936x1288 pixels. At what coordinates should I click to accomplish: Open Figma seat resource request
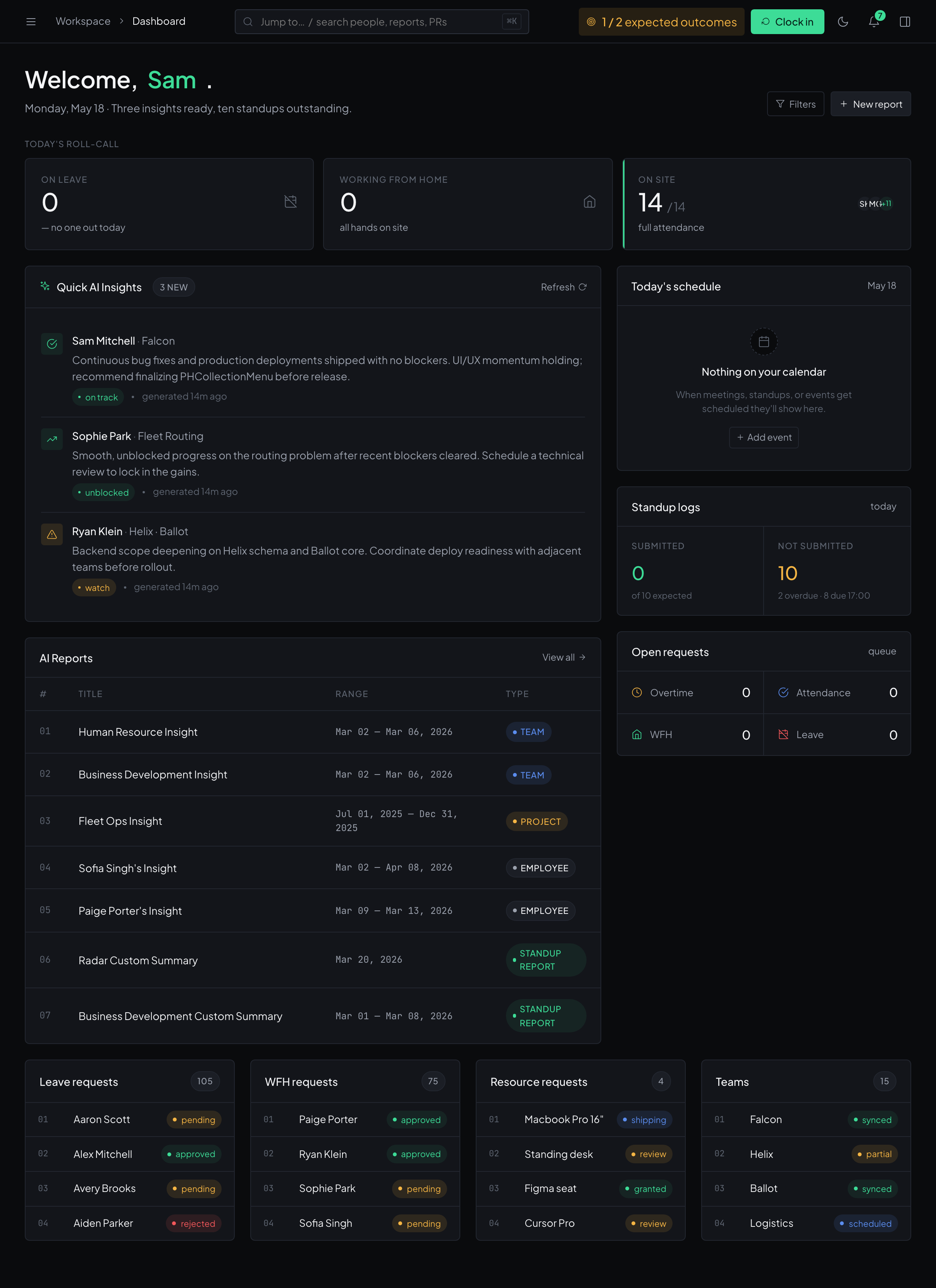pos(580,1188)
